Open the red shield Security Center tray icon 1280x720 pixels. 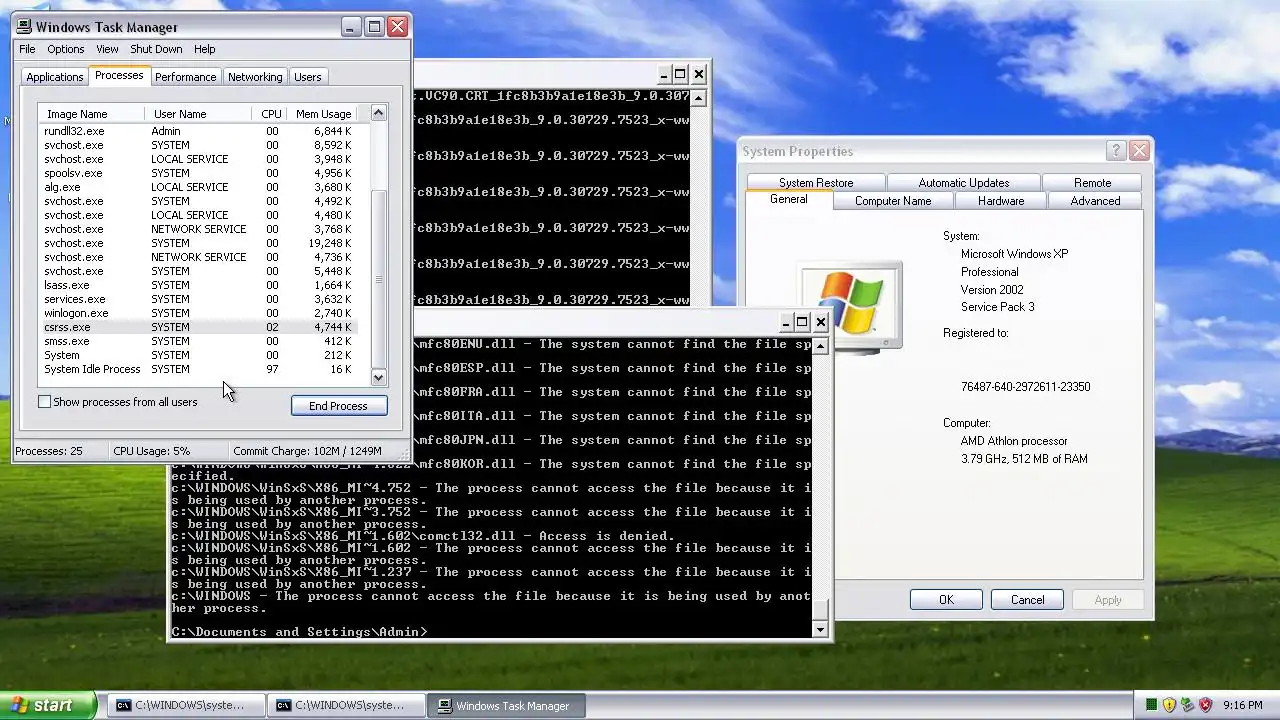click(1205, 705)
